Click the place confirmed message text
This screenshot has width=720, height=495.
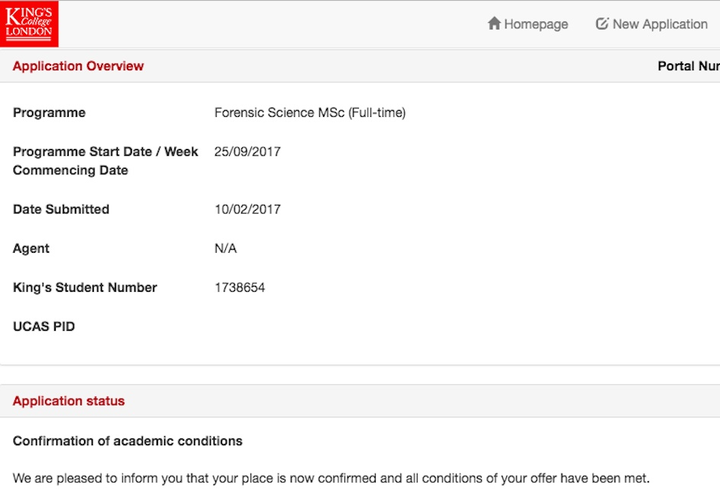[331, 478]
